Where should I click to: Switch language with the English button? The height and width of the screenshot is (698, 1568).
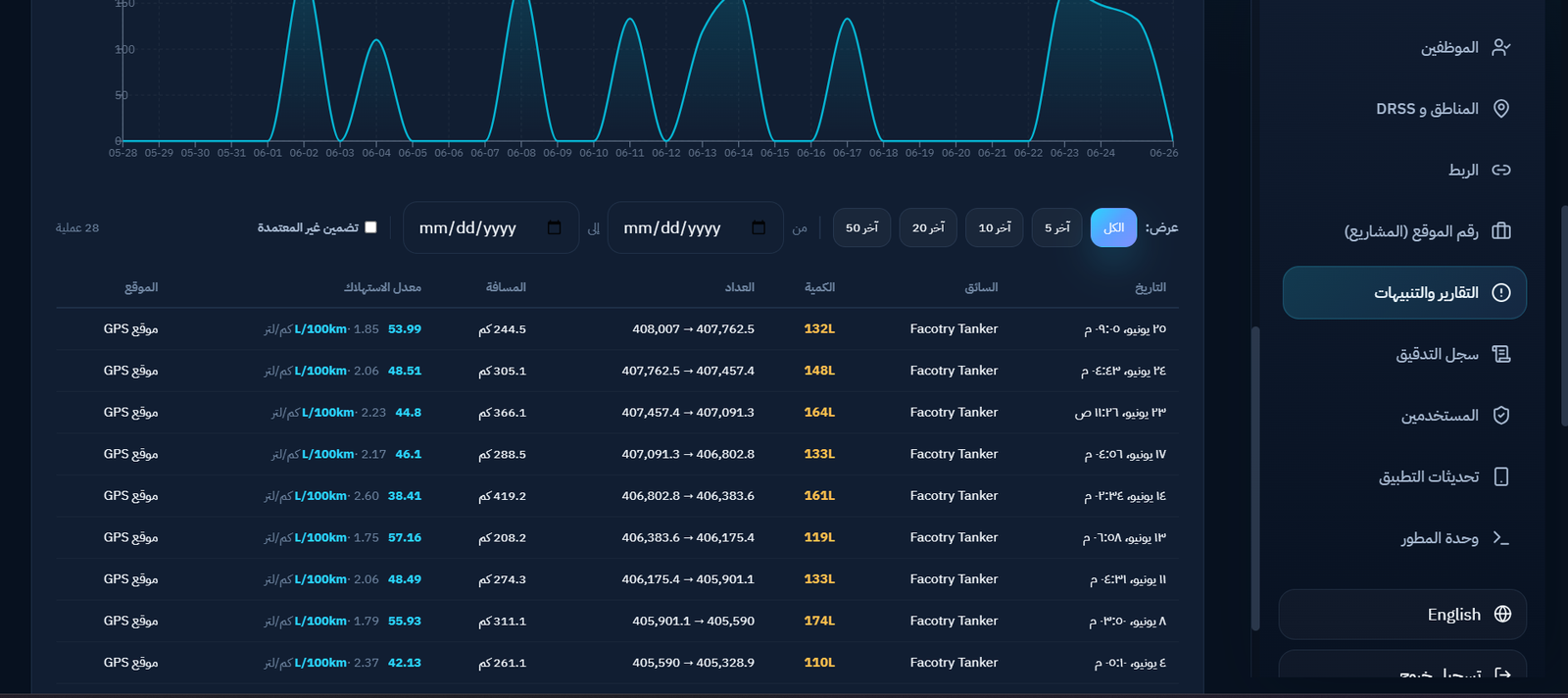(x=1402, y=614)
